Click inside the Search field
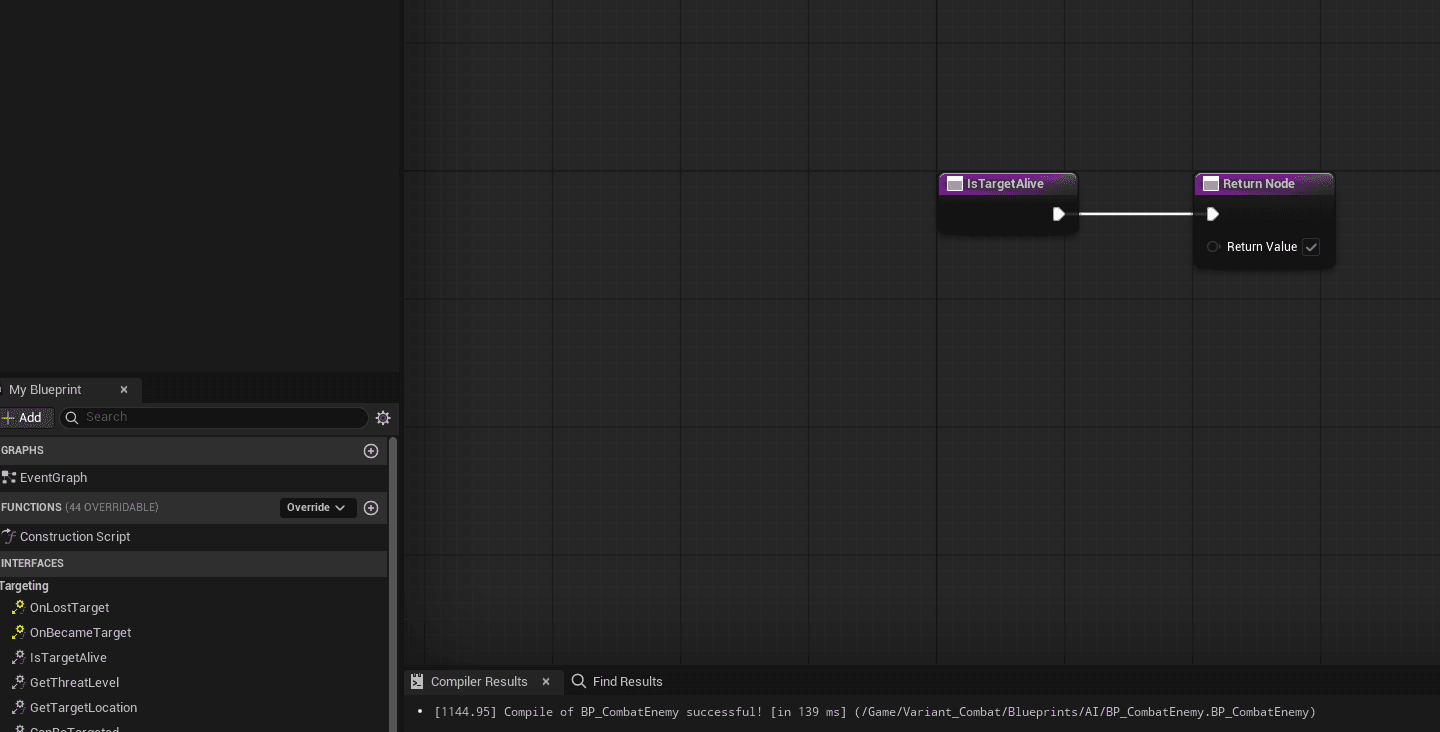 214,417
